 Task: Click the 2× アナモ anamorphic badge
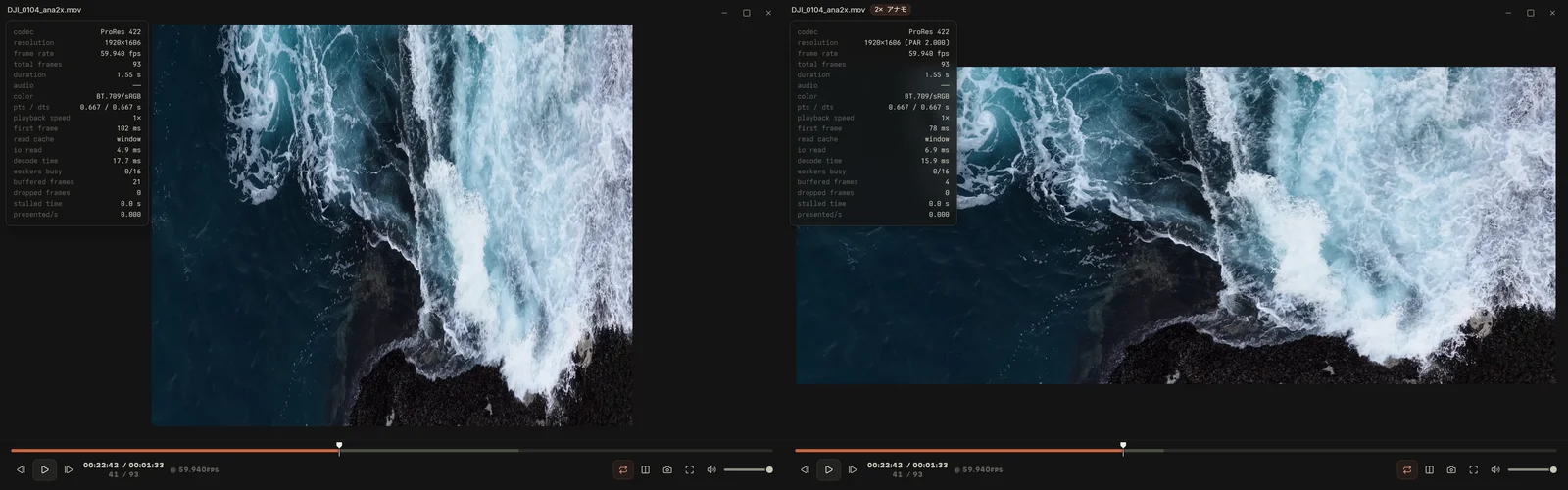tap(891, 10)
